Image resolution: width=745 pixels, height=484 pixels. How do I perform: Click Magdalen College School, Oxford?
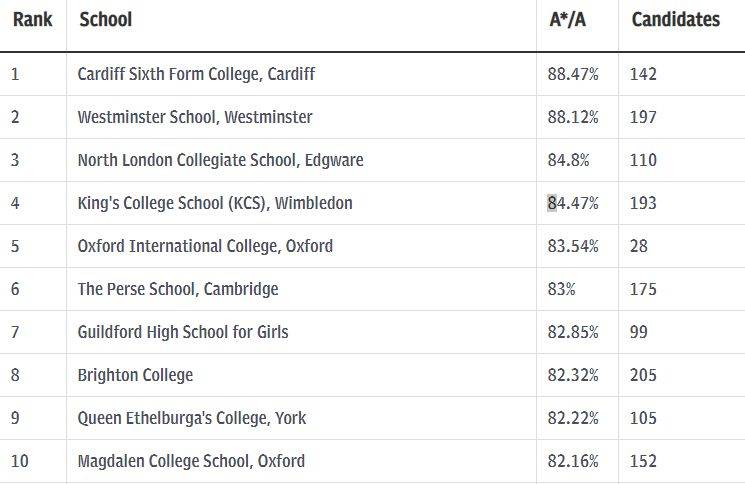[x=191, y=461]
